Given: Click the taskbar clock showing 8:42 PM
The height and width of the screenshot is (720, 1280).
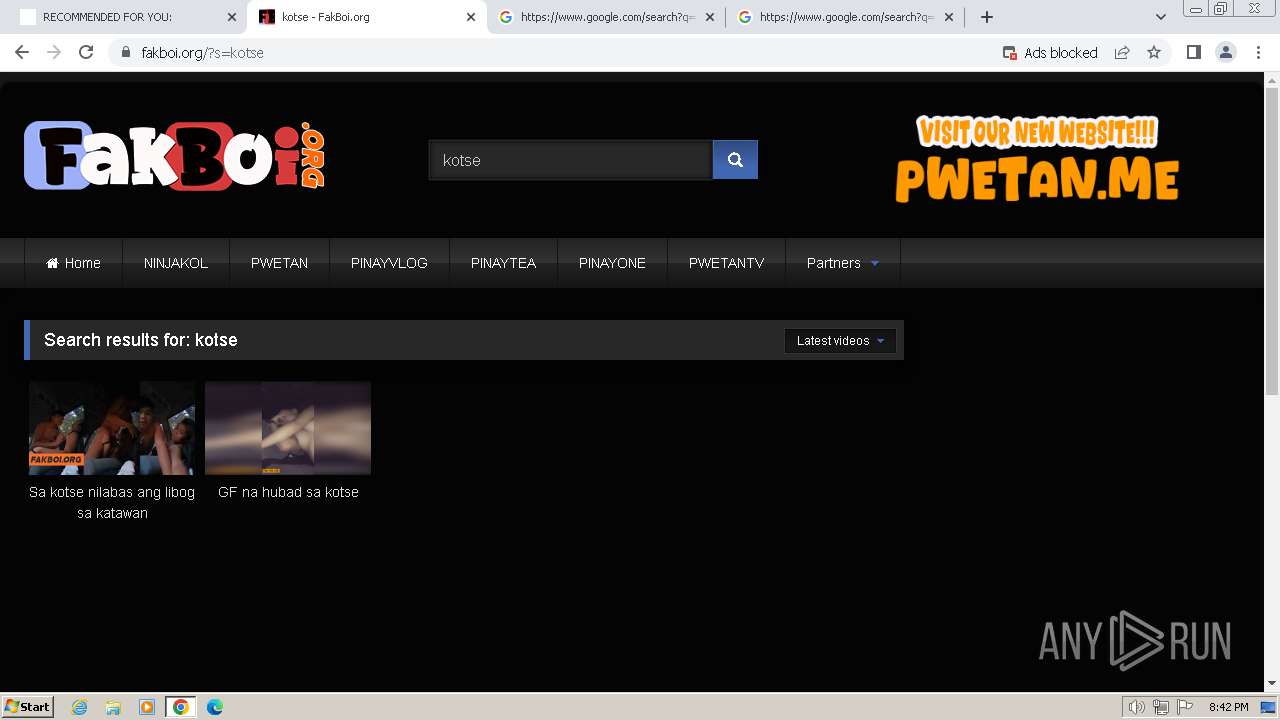Looking at the screenshot, I should click(x=1228, y=707).
